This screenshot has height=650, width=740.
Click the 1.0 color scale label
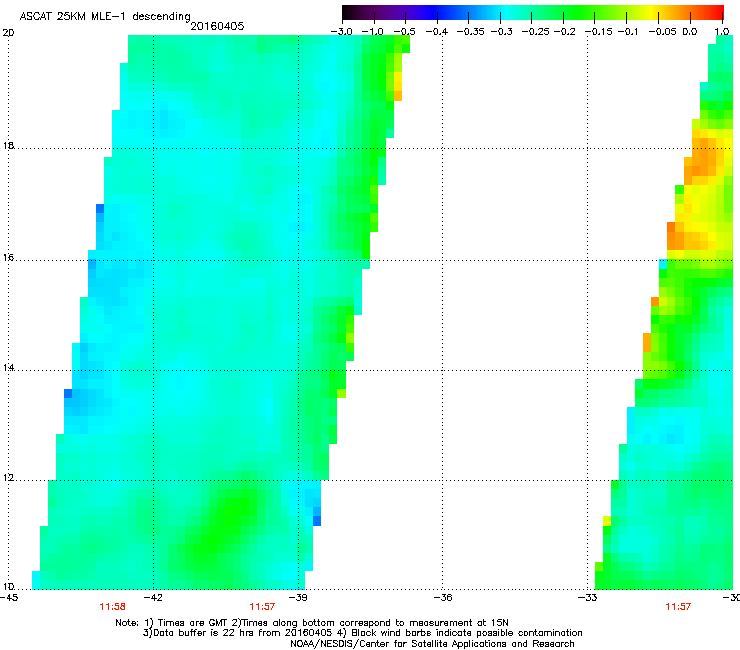(x=722, y=32)
